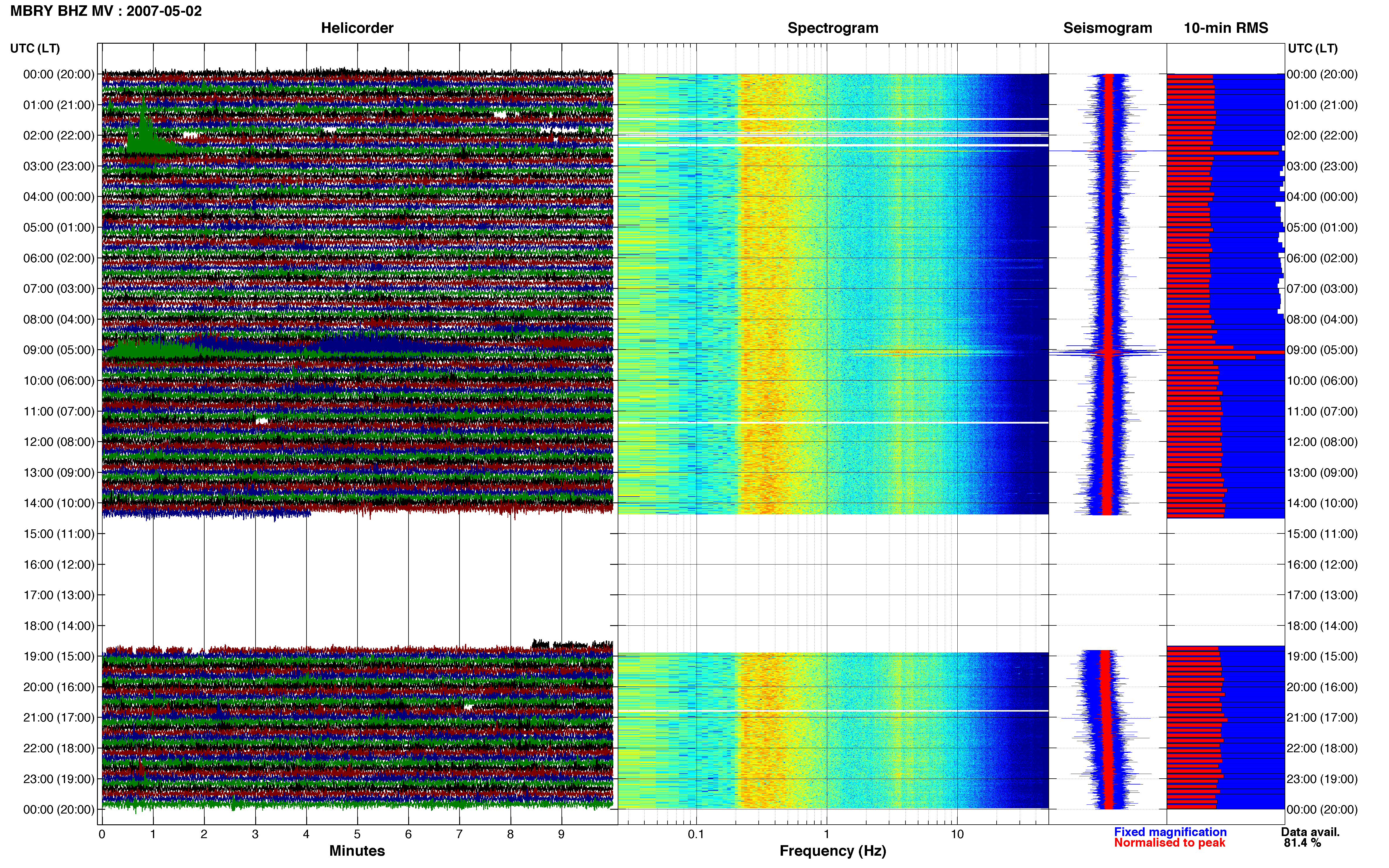
Task: Click '12:00 (08:00)' on the Helicorder time axis
Action: (x=59, y=442)
